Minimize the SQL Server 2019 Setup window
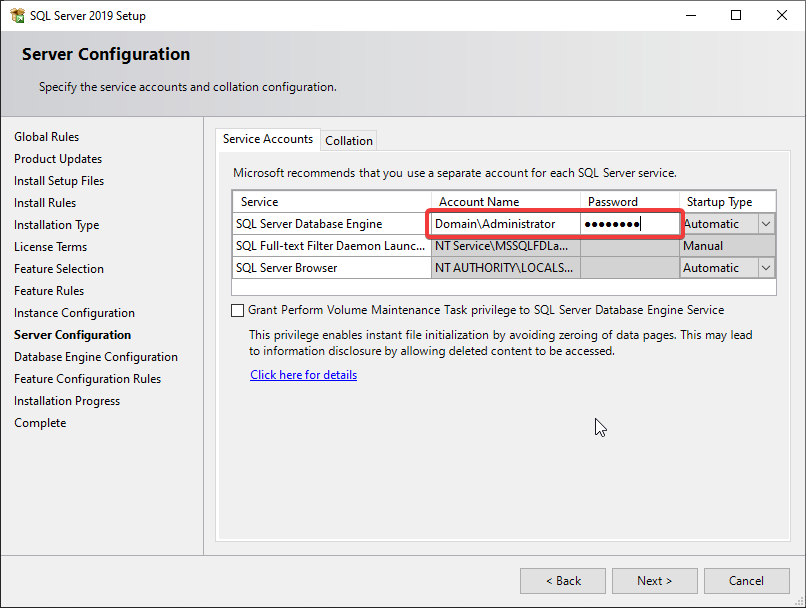This screenshot has width=806, height=608. (x=691, y=15)
